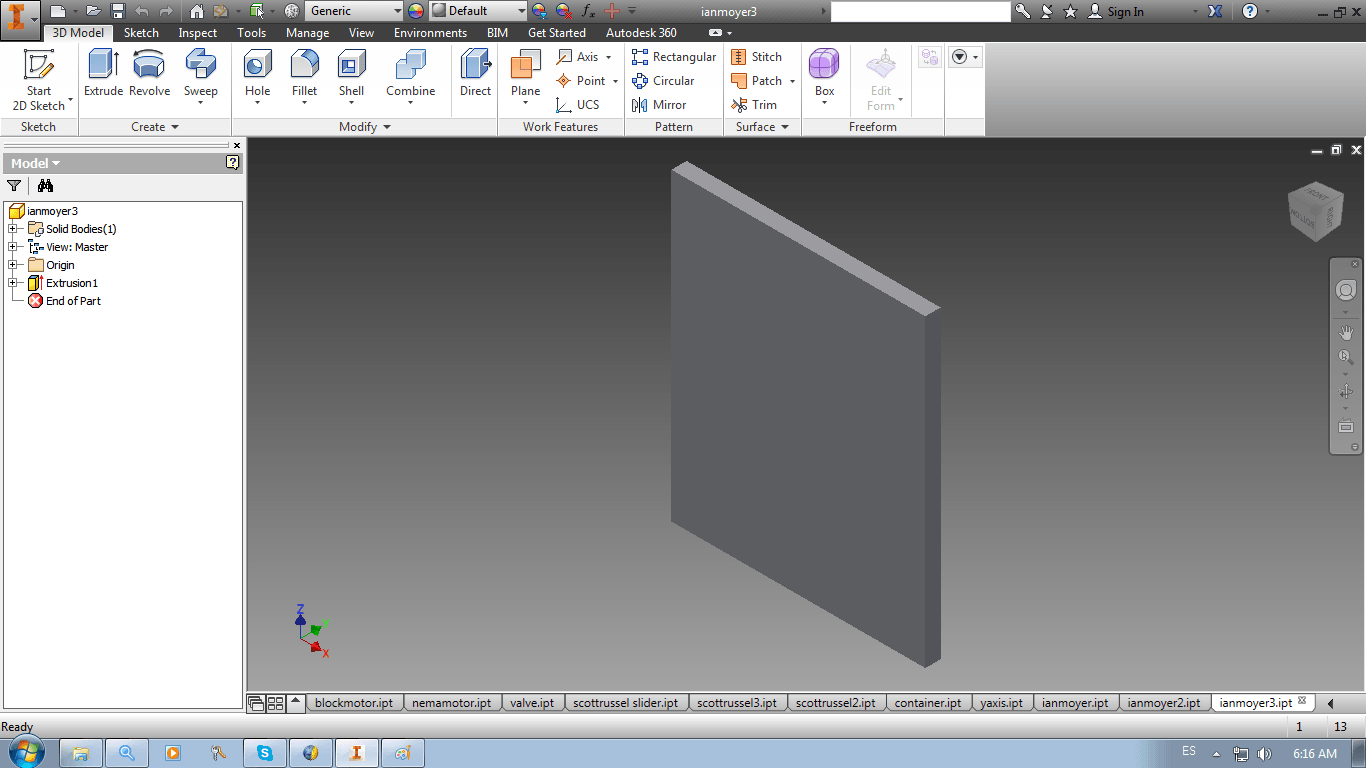Open the Direct edit tool

click(x=476, y=73)
